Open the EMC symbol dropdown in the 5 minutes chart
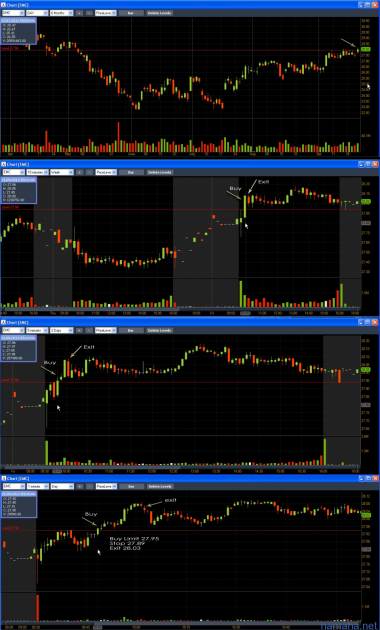 click(13, 330)
